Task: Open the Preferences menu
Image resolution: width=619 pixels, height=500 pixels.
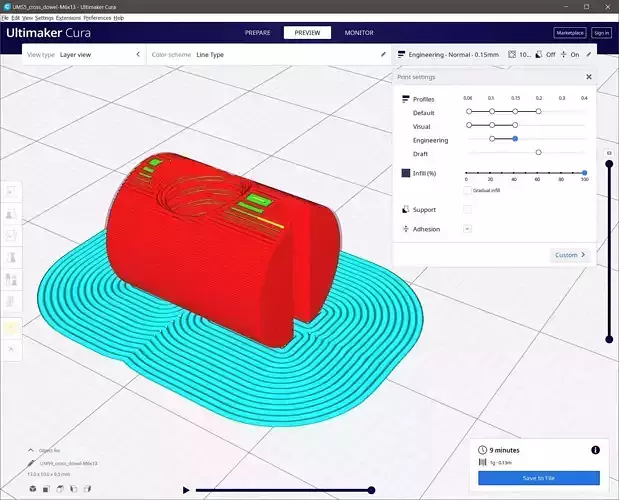Action: click(98, 18)
